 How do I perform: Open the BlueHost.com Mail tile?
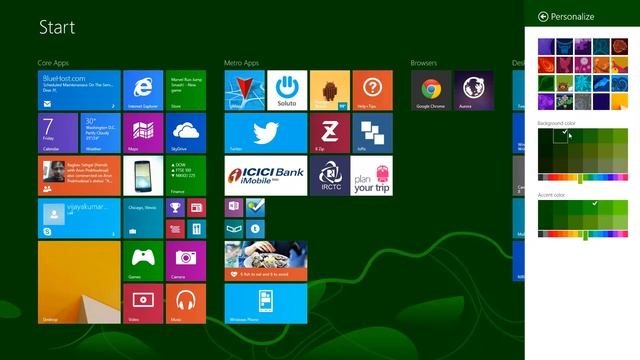(x=79, y=90)
